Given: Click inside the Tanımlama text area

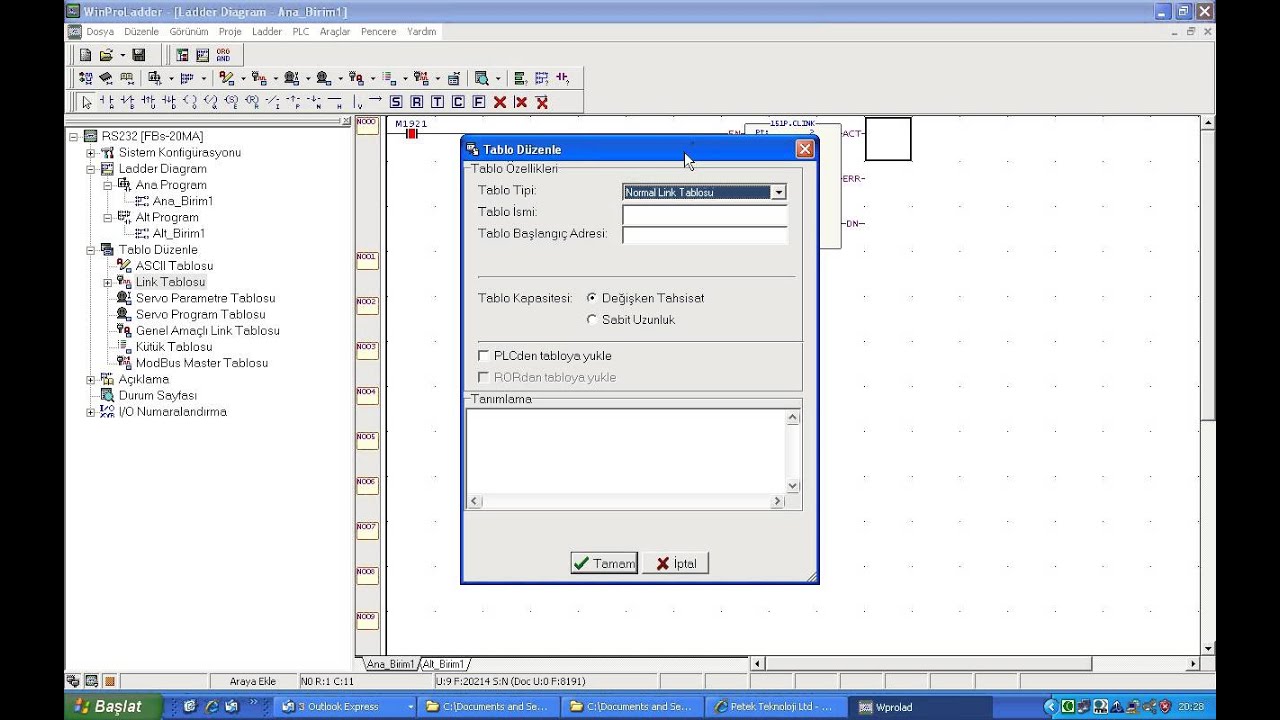Looking at the screenshot, I should [626, 451].
